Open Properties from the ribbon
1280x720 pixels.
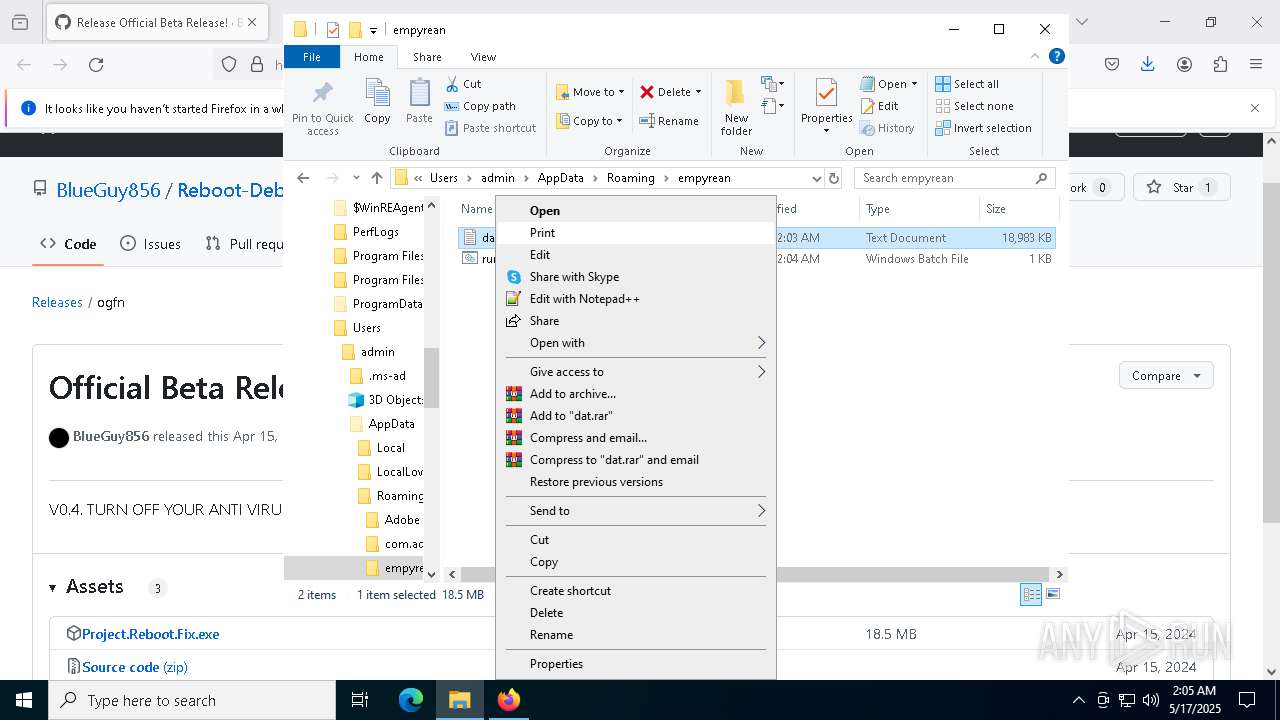click(x=826, y=107)
